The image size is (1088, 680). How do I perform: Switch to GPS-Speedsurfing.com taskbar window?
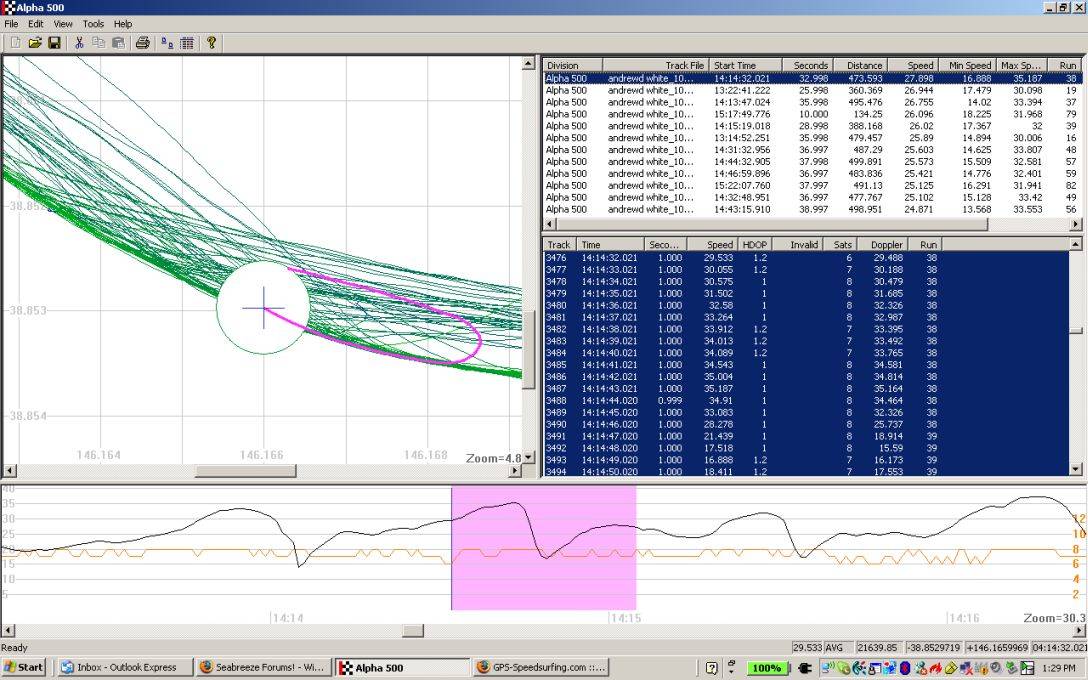pos(538,667)
